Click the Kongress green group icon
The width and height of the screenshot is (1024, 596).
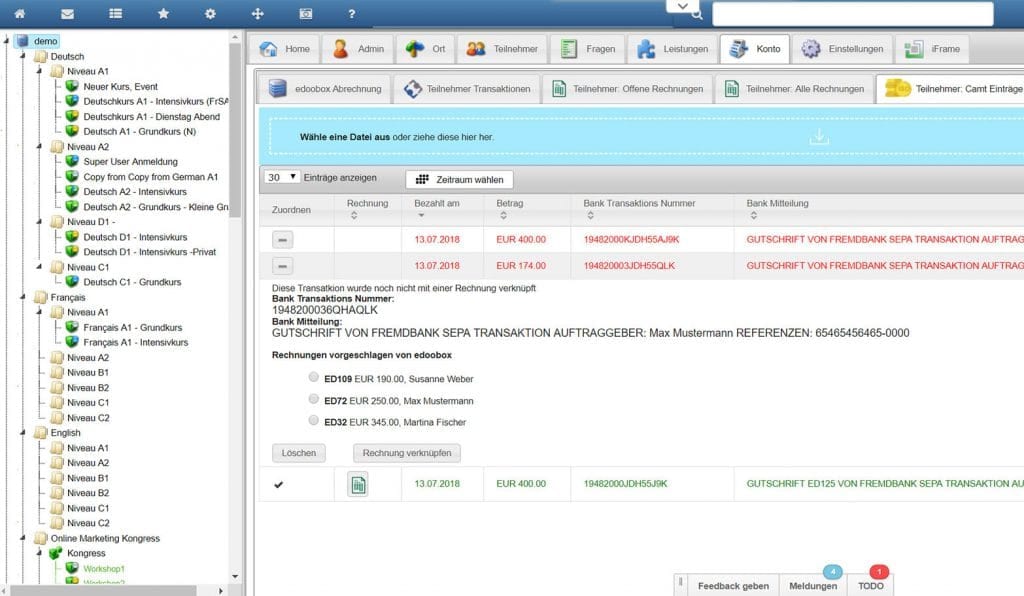click(x=56, y=553)
